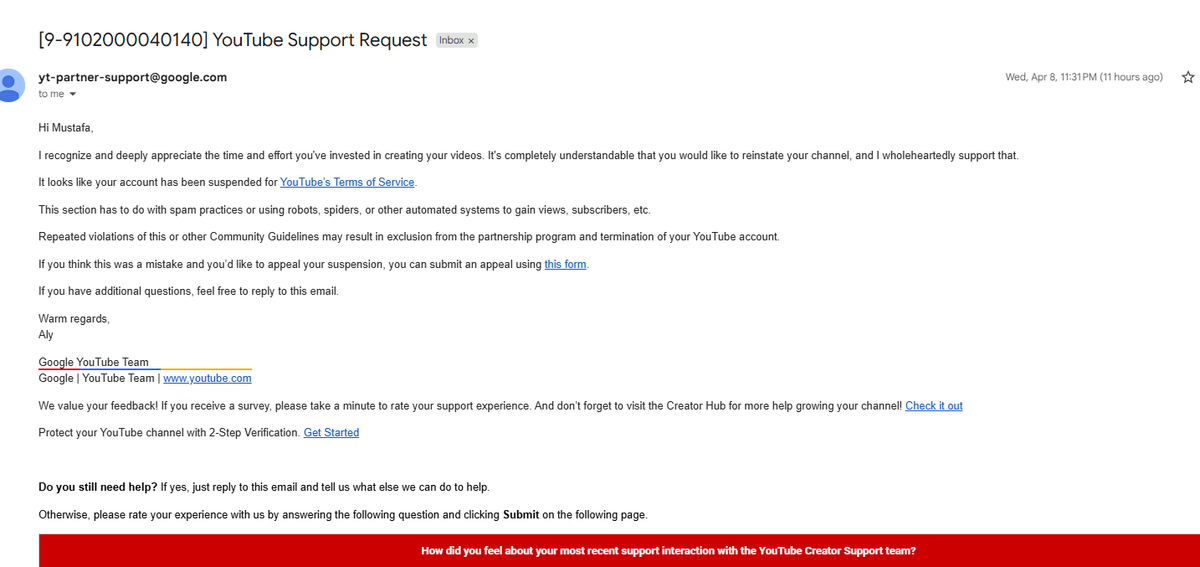Click the sender profile avatar

pos(9,85)
